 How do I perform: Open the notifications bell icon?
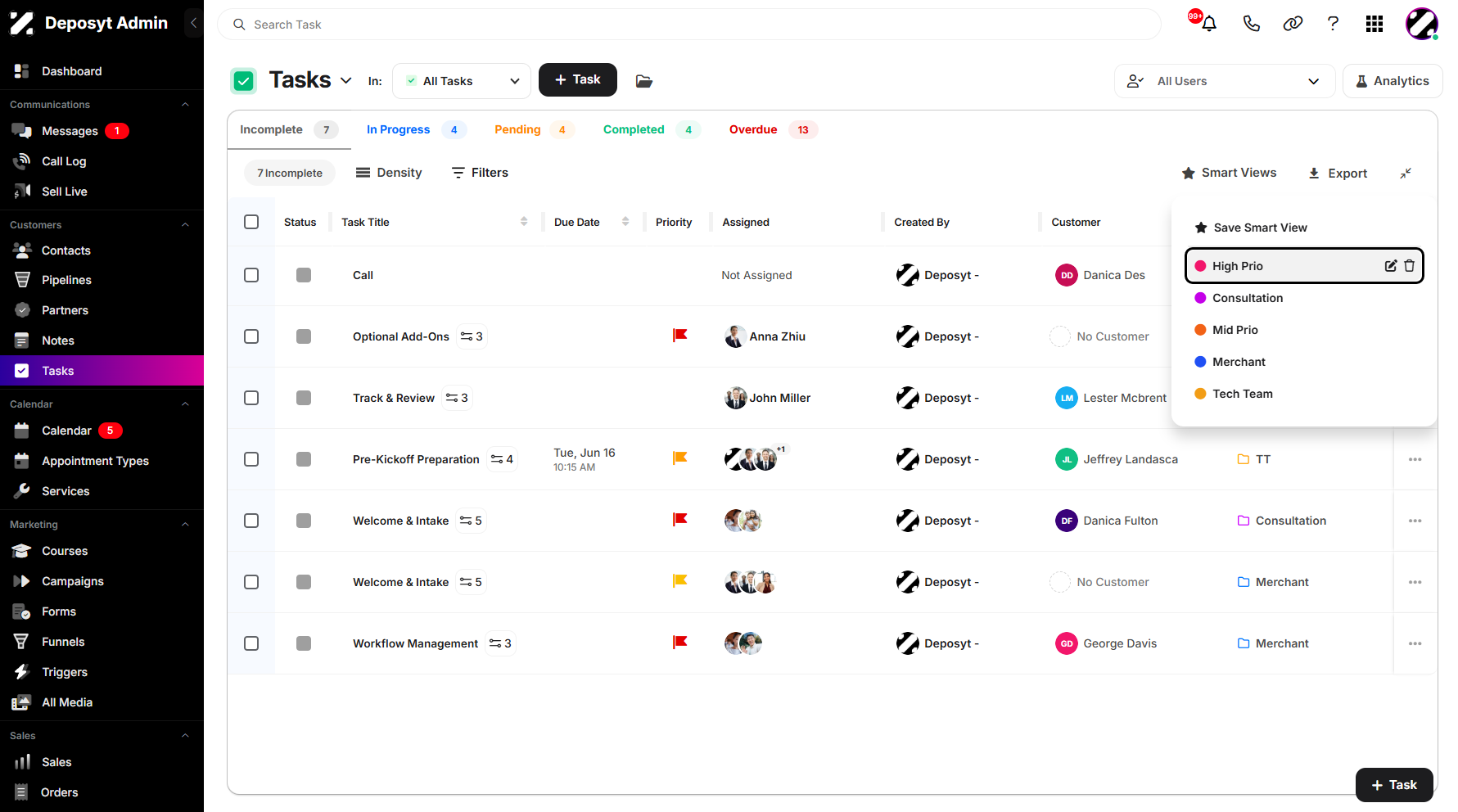pos(1208,24)
